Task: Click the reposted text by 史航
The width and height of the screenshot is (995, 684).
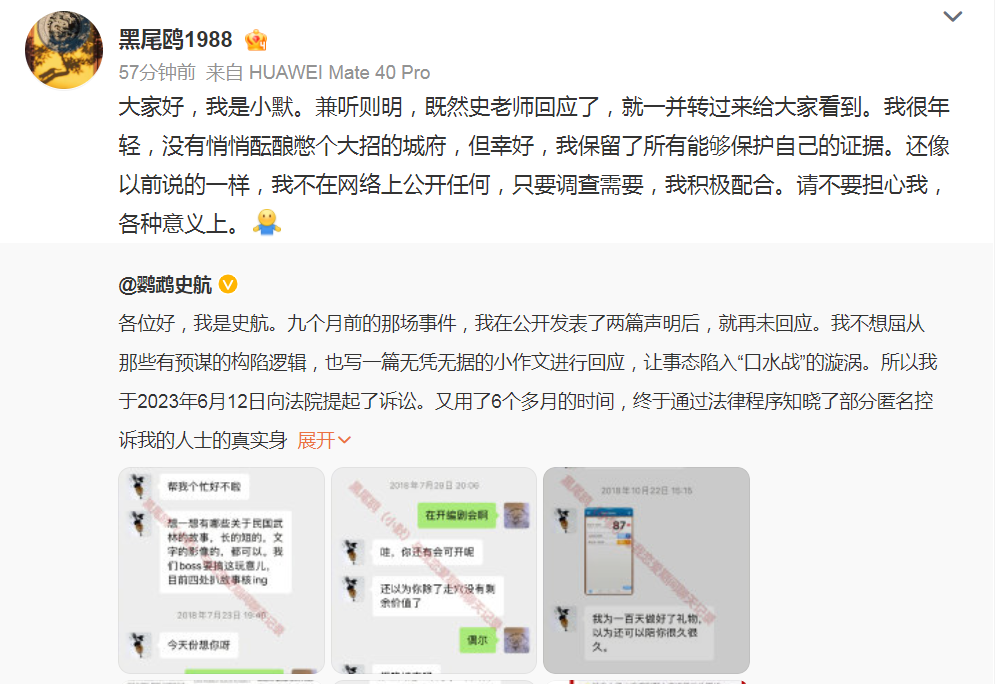Action: [x=528, y=381]
